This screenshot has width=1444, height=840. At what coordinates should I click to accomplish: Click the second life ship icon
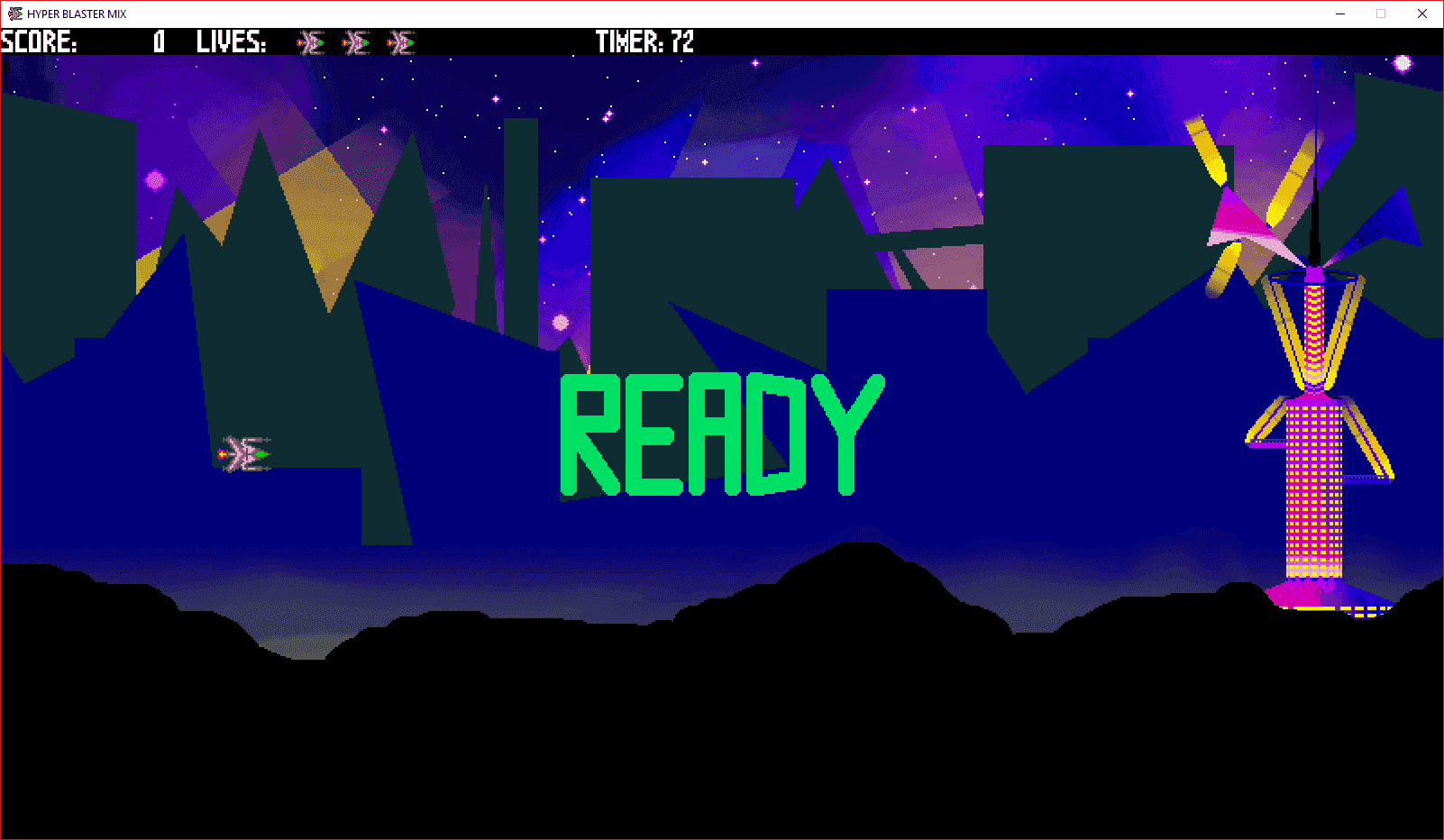click(356, 42)
